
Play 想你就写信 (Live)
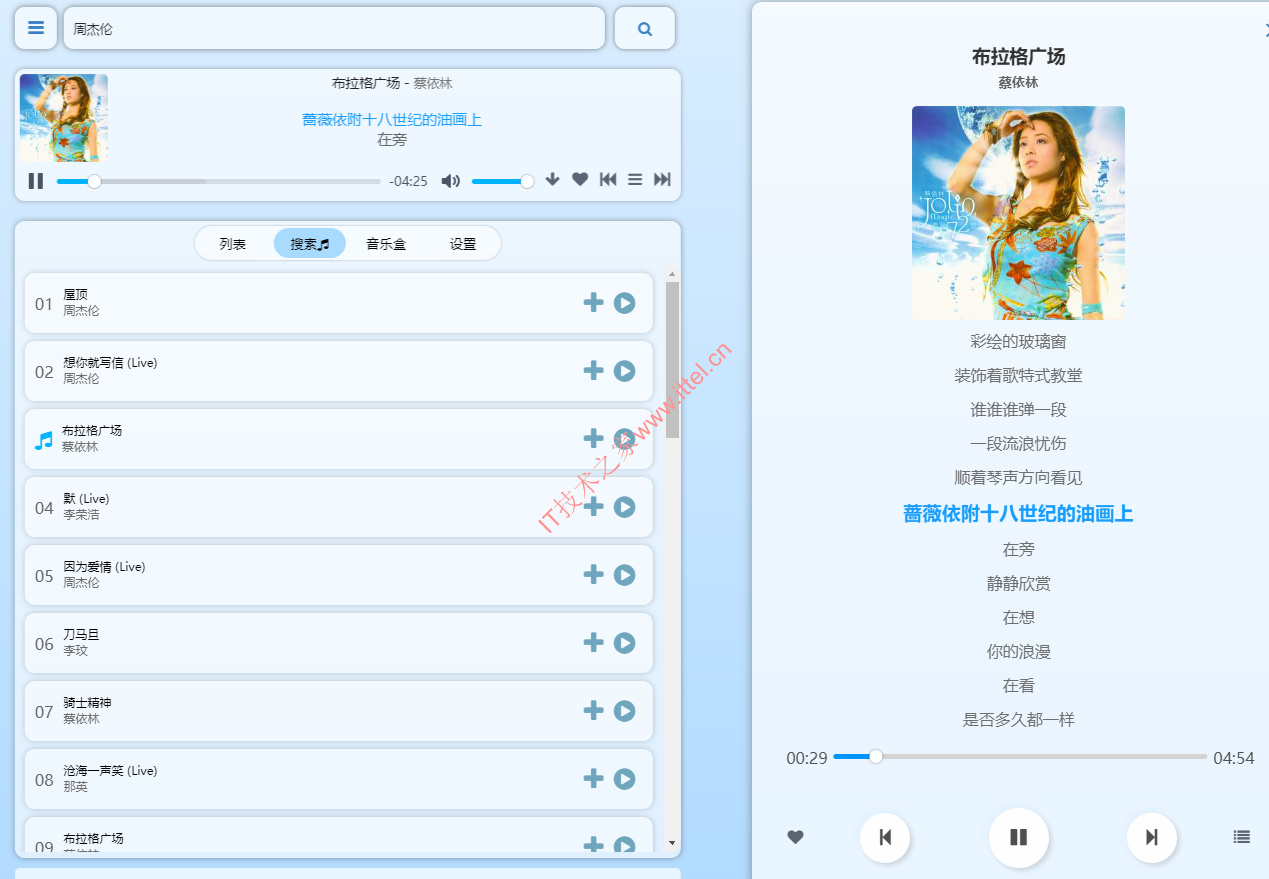pyautogui.click(x=625, y=370)
